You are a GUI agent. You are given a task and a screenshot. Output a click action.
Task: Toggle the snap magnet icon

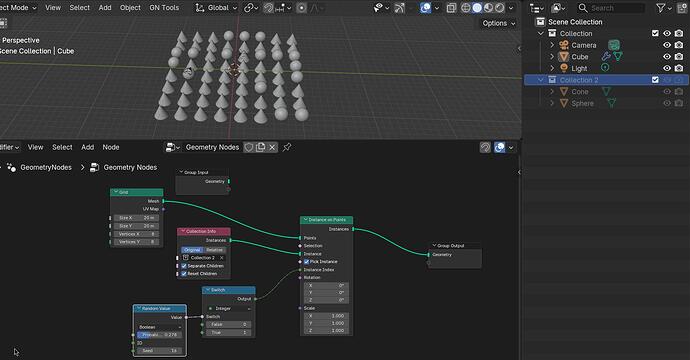pyautogui.click(x=268, y=8)
